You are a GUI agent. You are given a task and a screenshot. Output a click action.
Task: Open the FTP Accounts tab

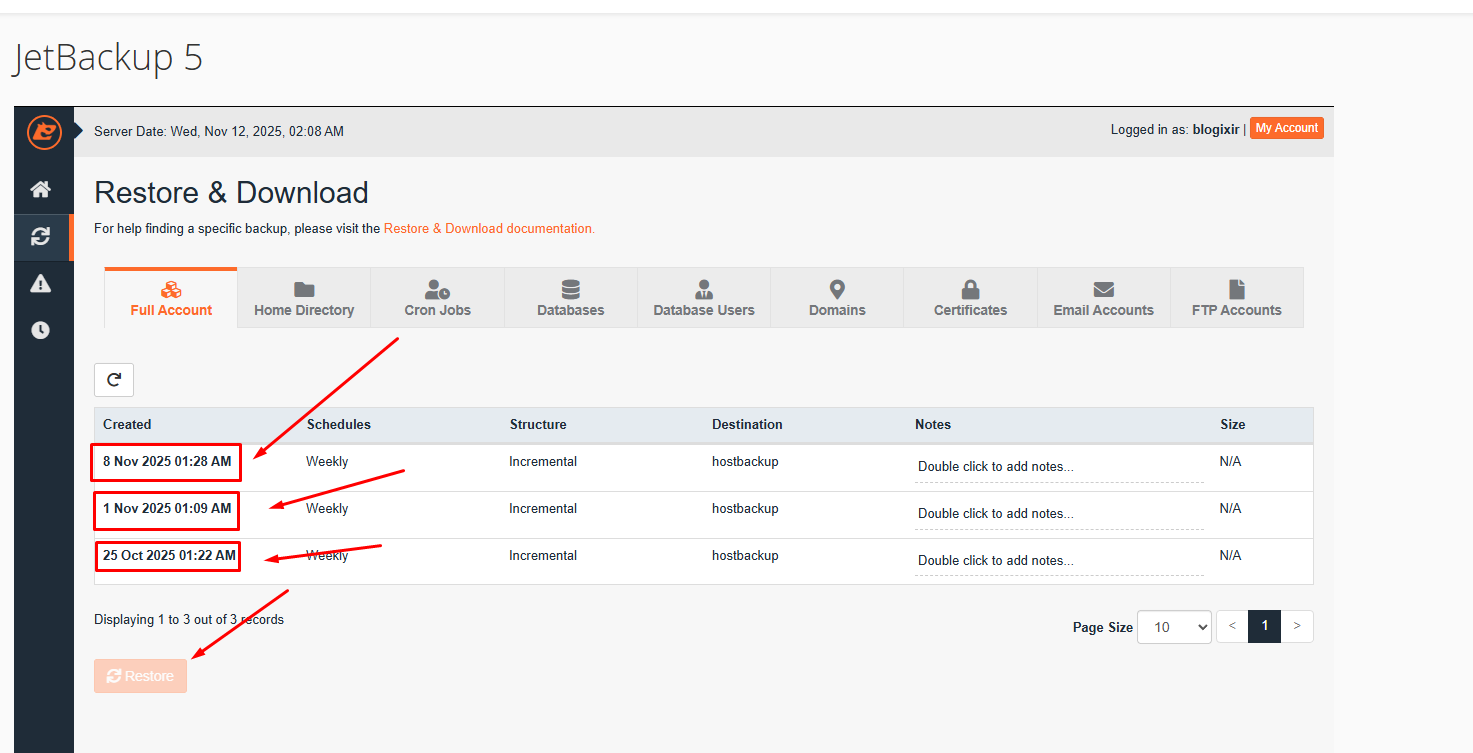pos(1236,298)
